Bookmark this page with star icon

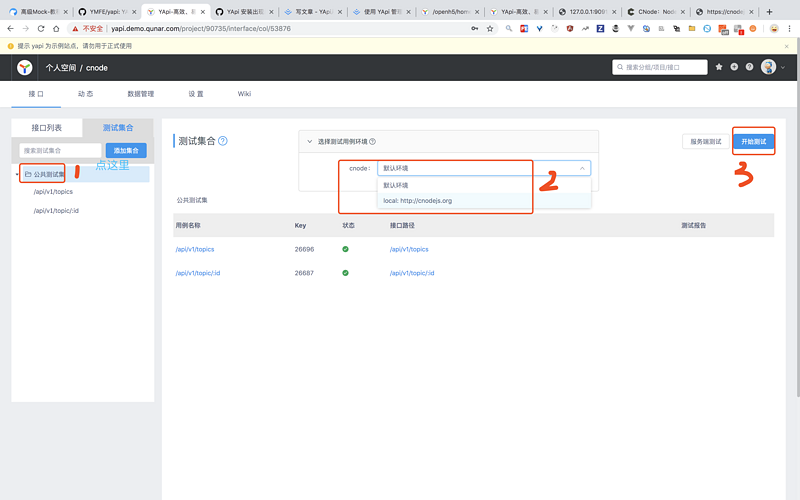point(490,29)
